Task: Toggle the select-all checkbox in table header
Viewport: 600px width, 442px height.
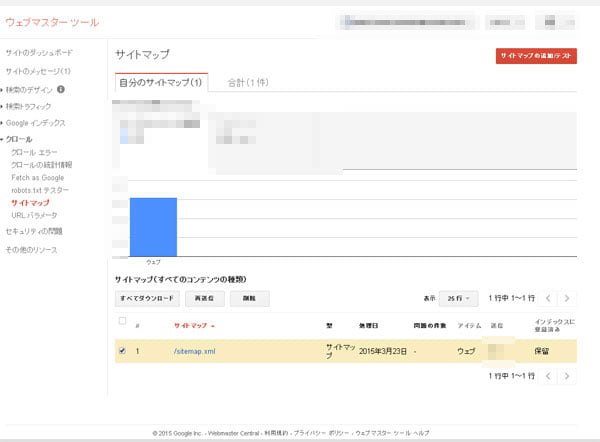Action: point(123,321)
